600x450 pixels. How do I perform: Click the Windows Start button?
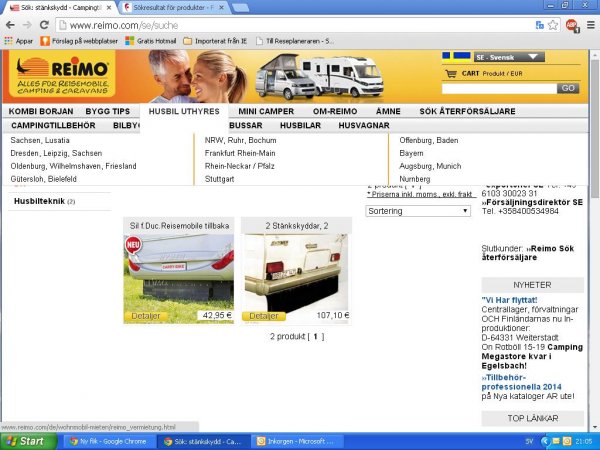[x=24, y=440]
